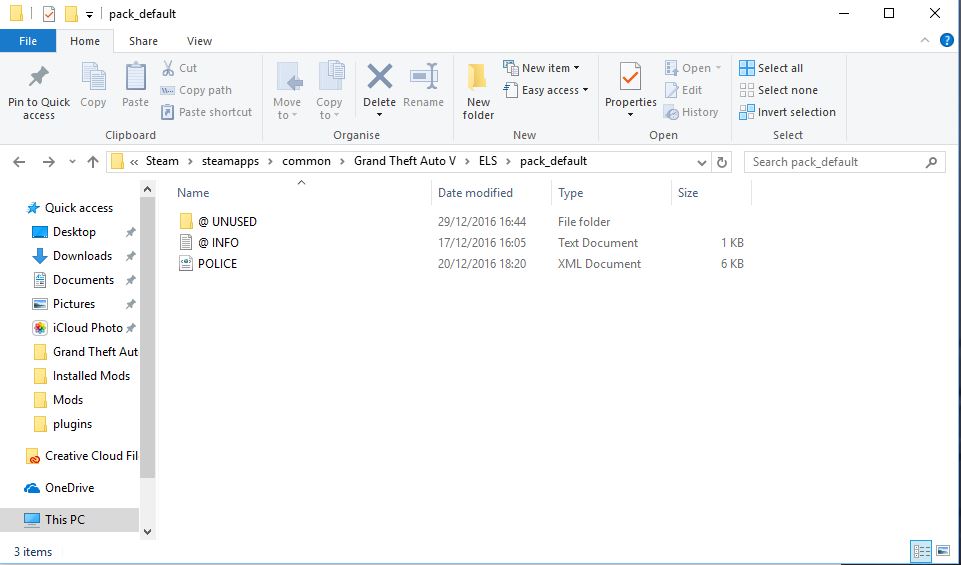961x565 pixels.
Task: Click the Open ribbon command
Action: [x=693, y=68]
